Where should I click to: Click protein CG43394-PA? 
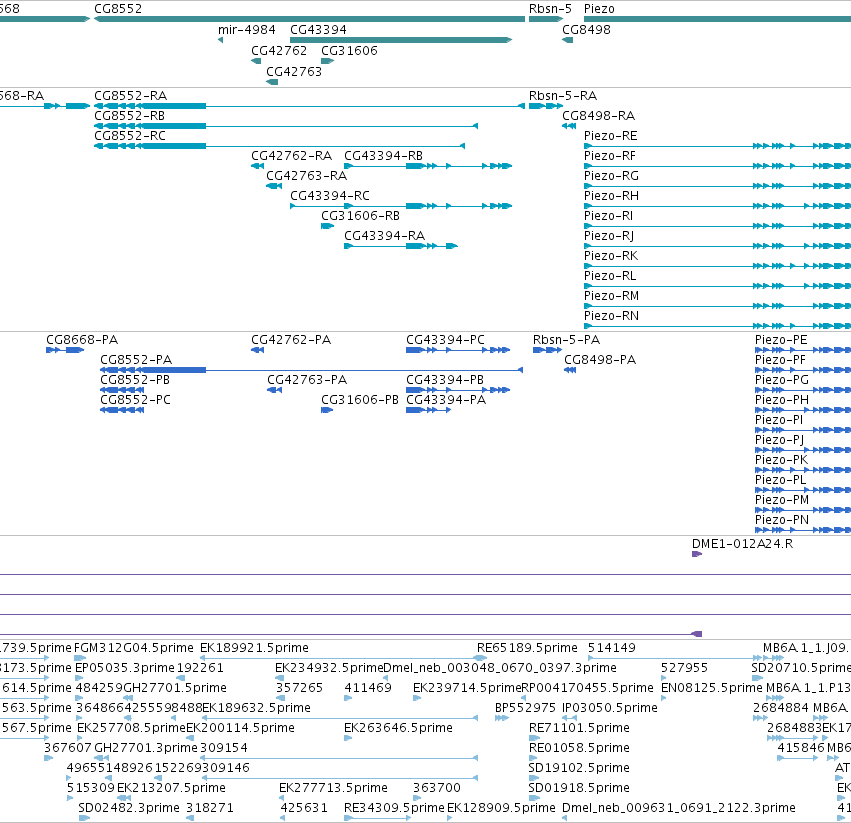tap(446, 400)
